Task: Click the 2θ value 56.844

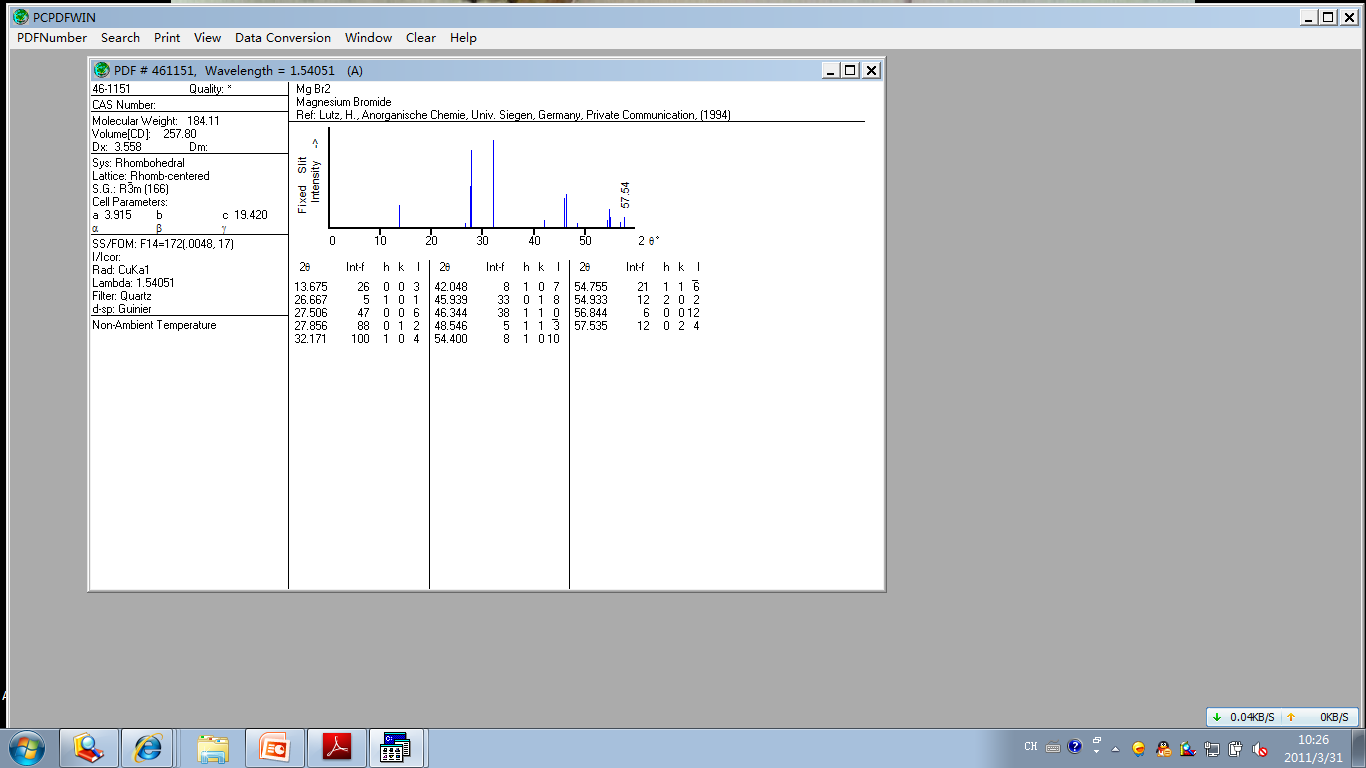Action: [590, 313]
